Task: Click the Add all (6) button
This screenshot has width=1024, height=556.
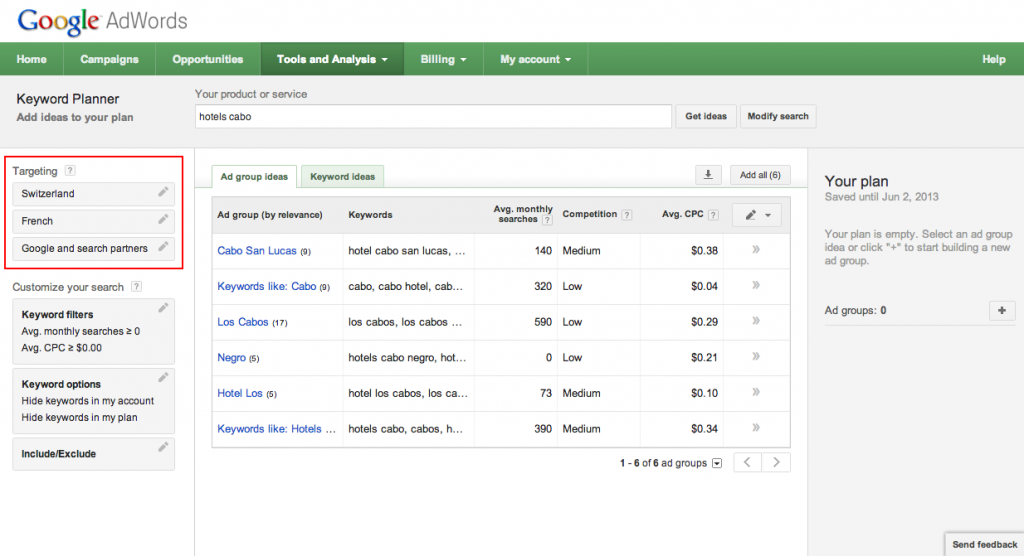Action: pyautogui.click(x=760, y=175)
